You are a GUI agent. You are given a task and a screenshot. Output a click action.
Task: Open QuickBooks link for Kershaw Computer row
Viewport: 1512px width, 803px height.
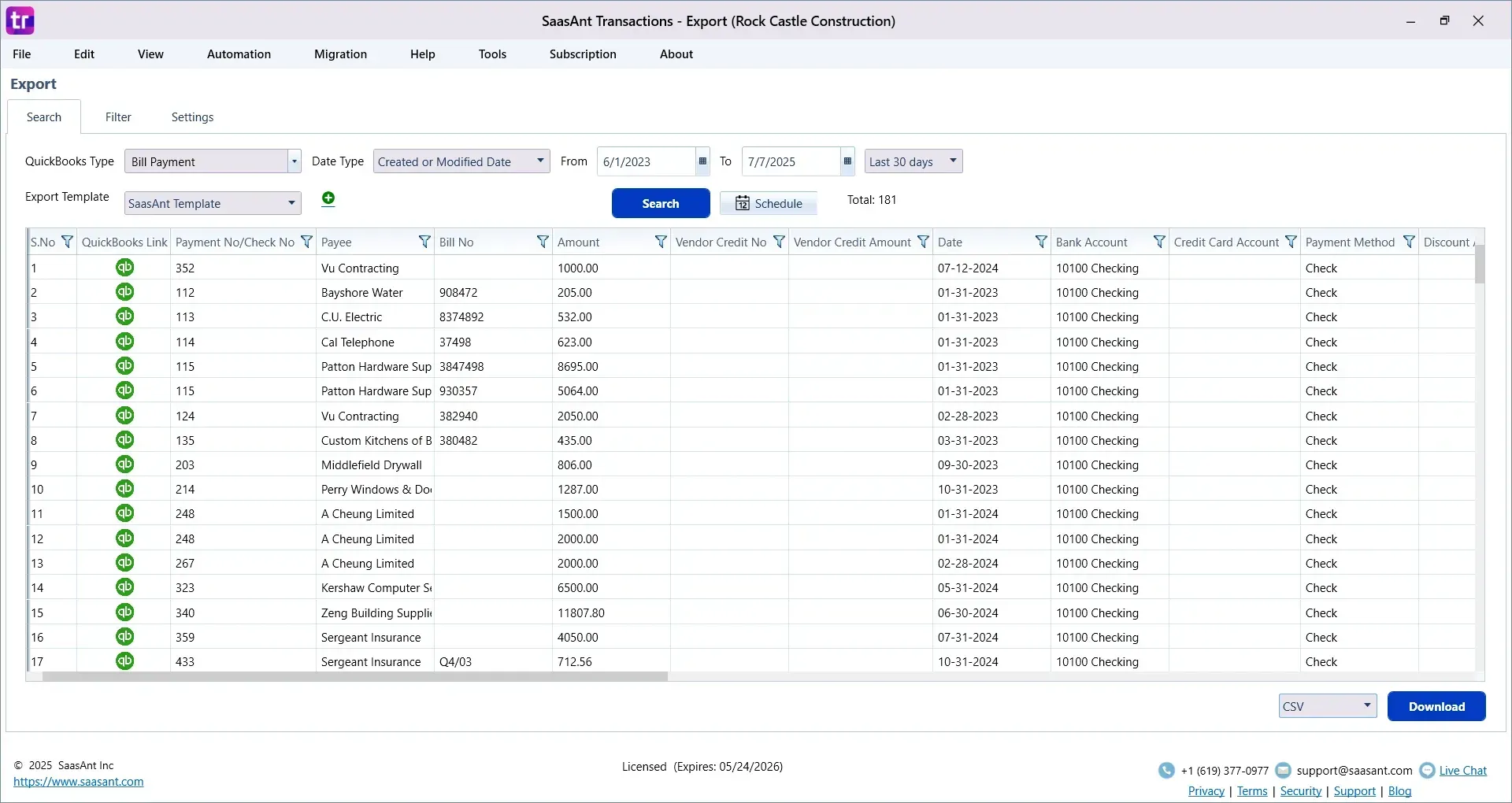click(124, 587)
